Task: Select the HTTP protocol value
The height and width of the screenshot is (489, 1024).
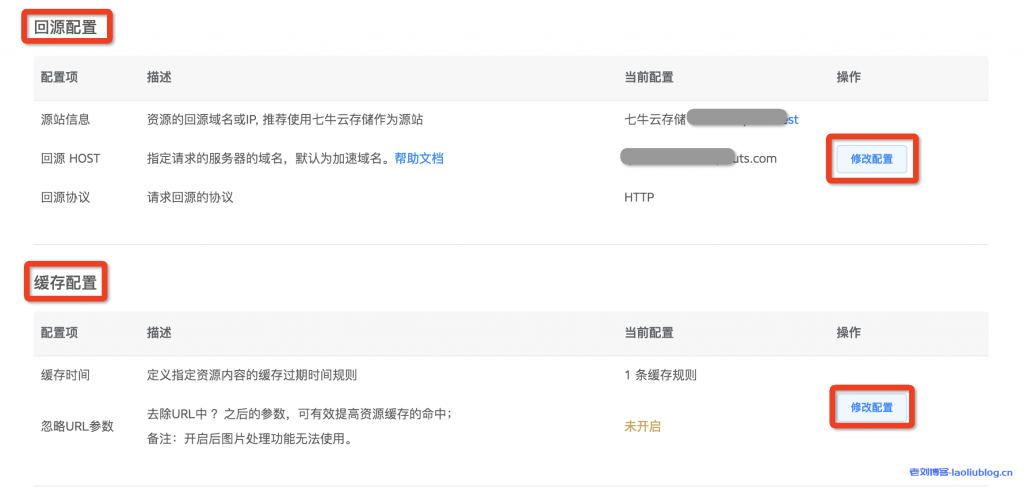Action: (x=639, y=197)
